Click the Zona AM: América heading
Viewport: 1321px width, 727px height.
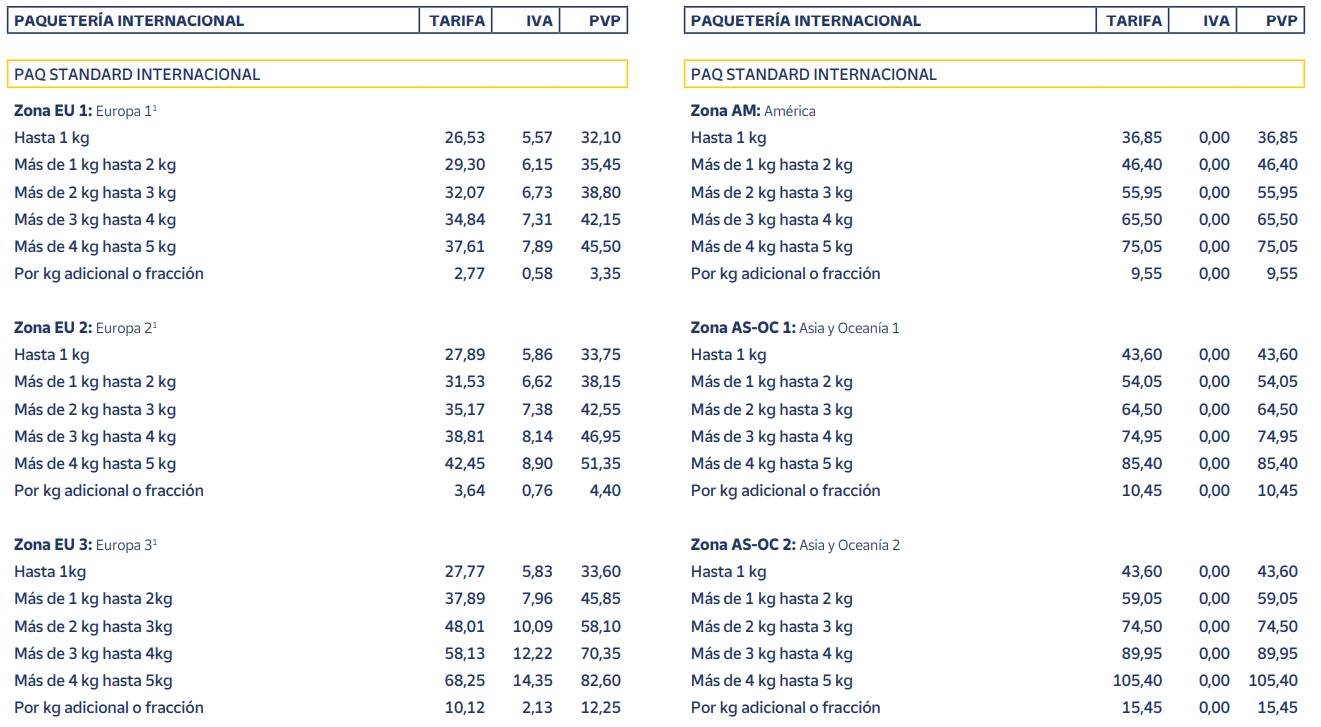tap(752, 111)
